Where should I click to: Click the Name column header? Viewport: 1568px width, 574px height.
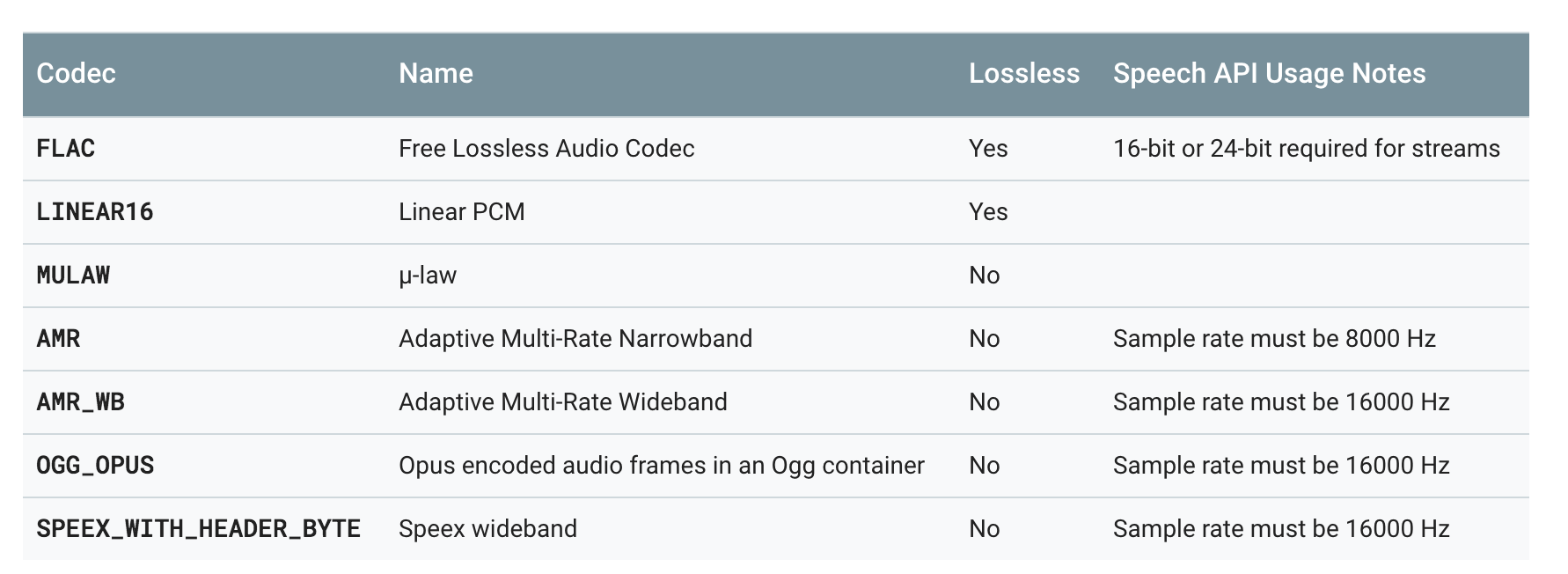[x=436, y=73]
